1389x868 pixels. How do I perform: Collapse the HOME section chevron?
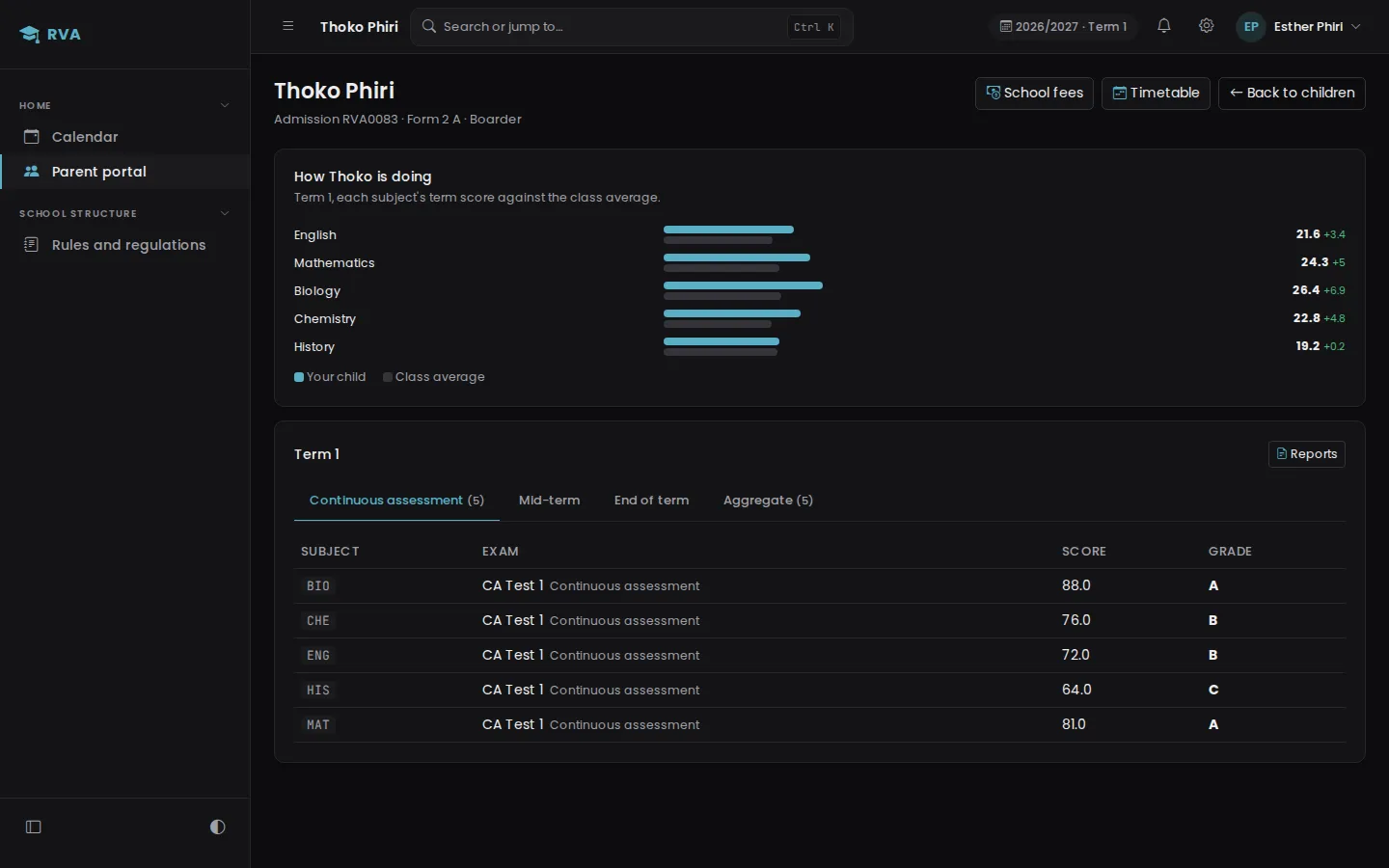click(225, 105)
